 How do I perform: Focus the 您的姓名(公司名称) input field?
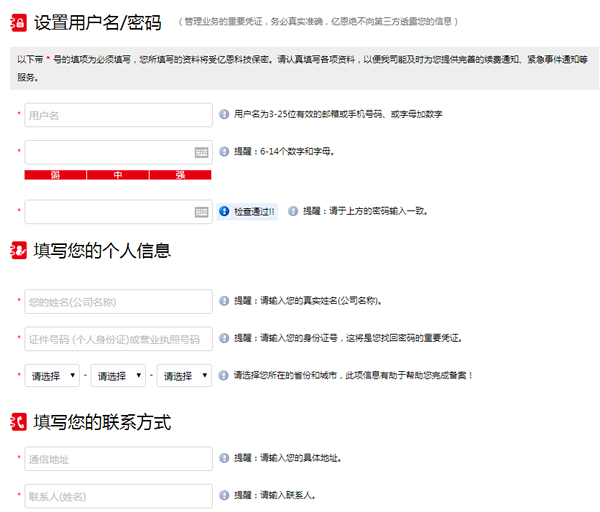tap(119, 302)
